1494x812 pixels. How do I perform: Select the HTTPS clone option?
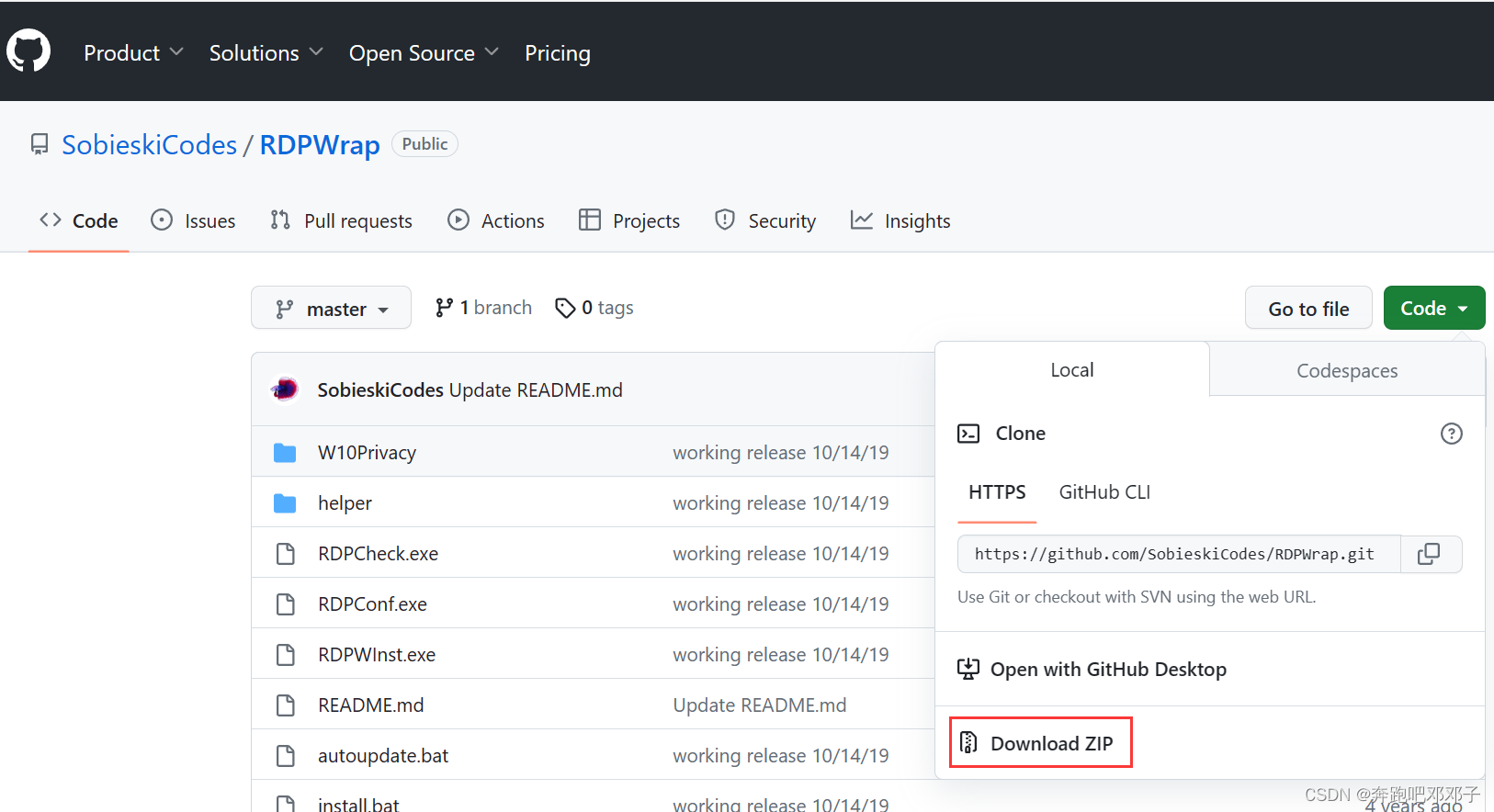997,492
